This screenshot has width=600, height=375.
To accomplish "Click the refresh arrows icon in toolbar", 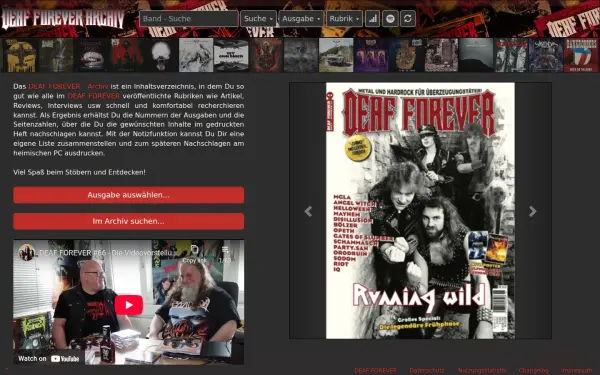I will pos(408,19).
